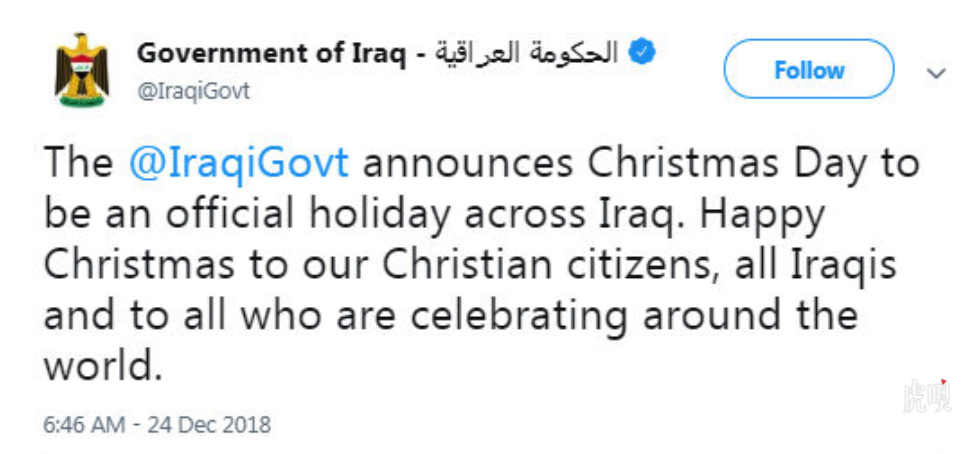The image size is (972, 454).
Task: Open the Iraqi eagle emblem profile avatar
Action: 81,71
